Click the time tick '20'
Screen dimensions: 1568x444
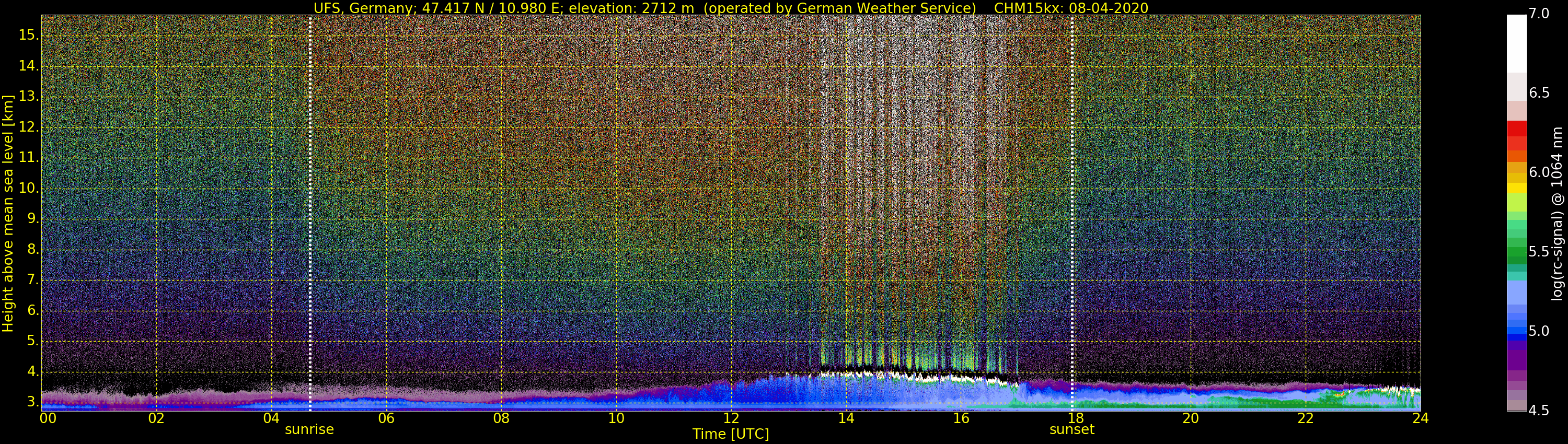pos(1191,418)
